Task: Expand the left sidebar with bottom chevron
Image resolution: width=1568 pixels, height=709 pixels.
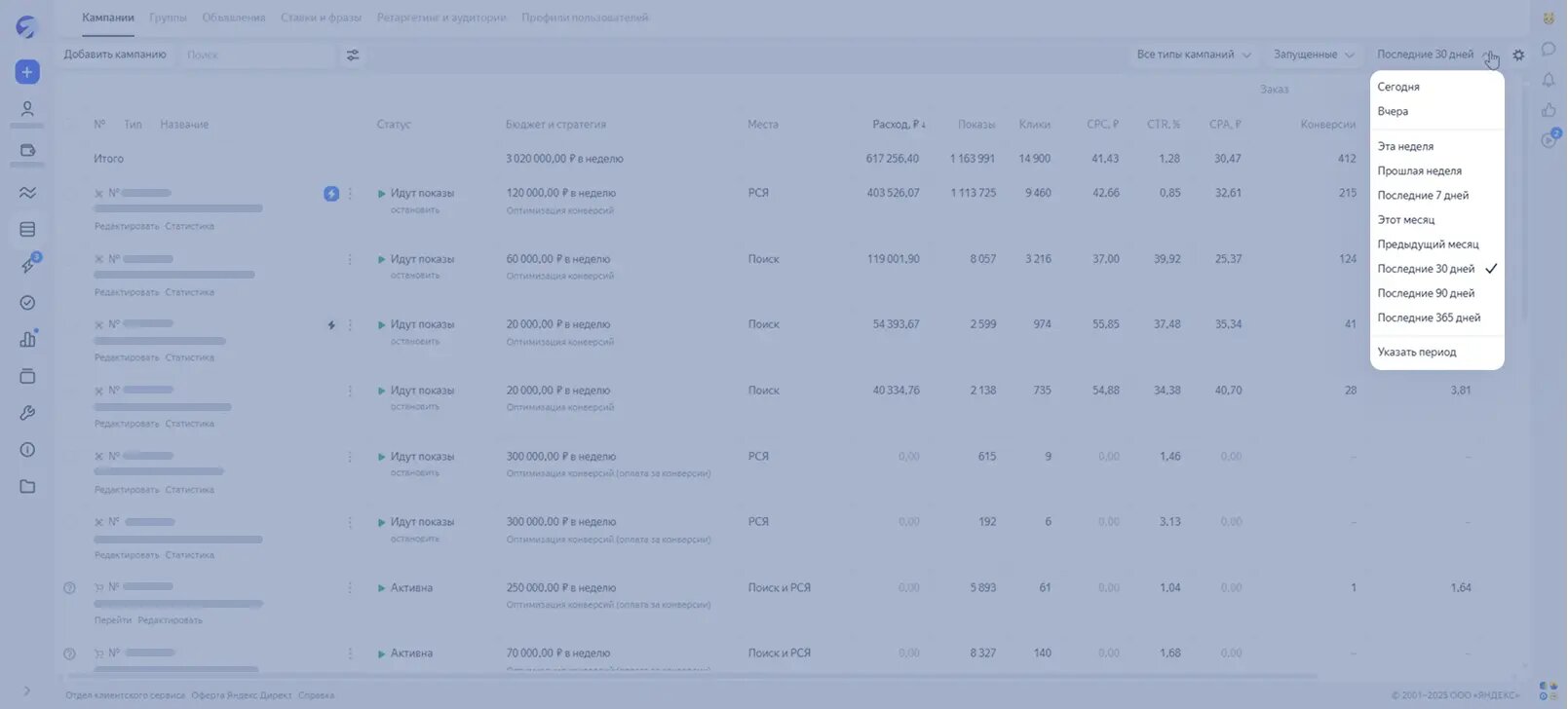Action: 27,691
